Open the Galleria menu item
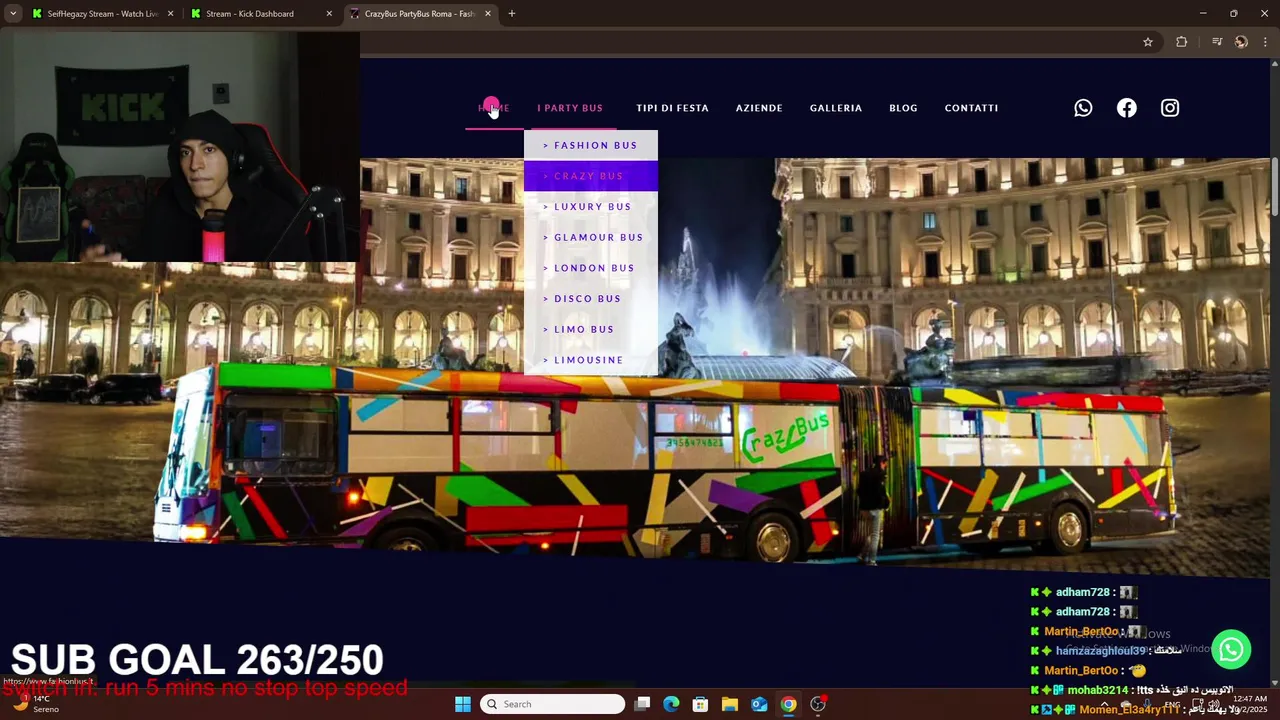Screen dimensions: 1280x720 tap(836, 108)
